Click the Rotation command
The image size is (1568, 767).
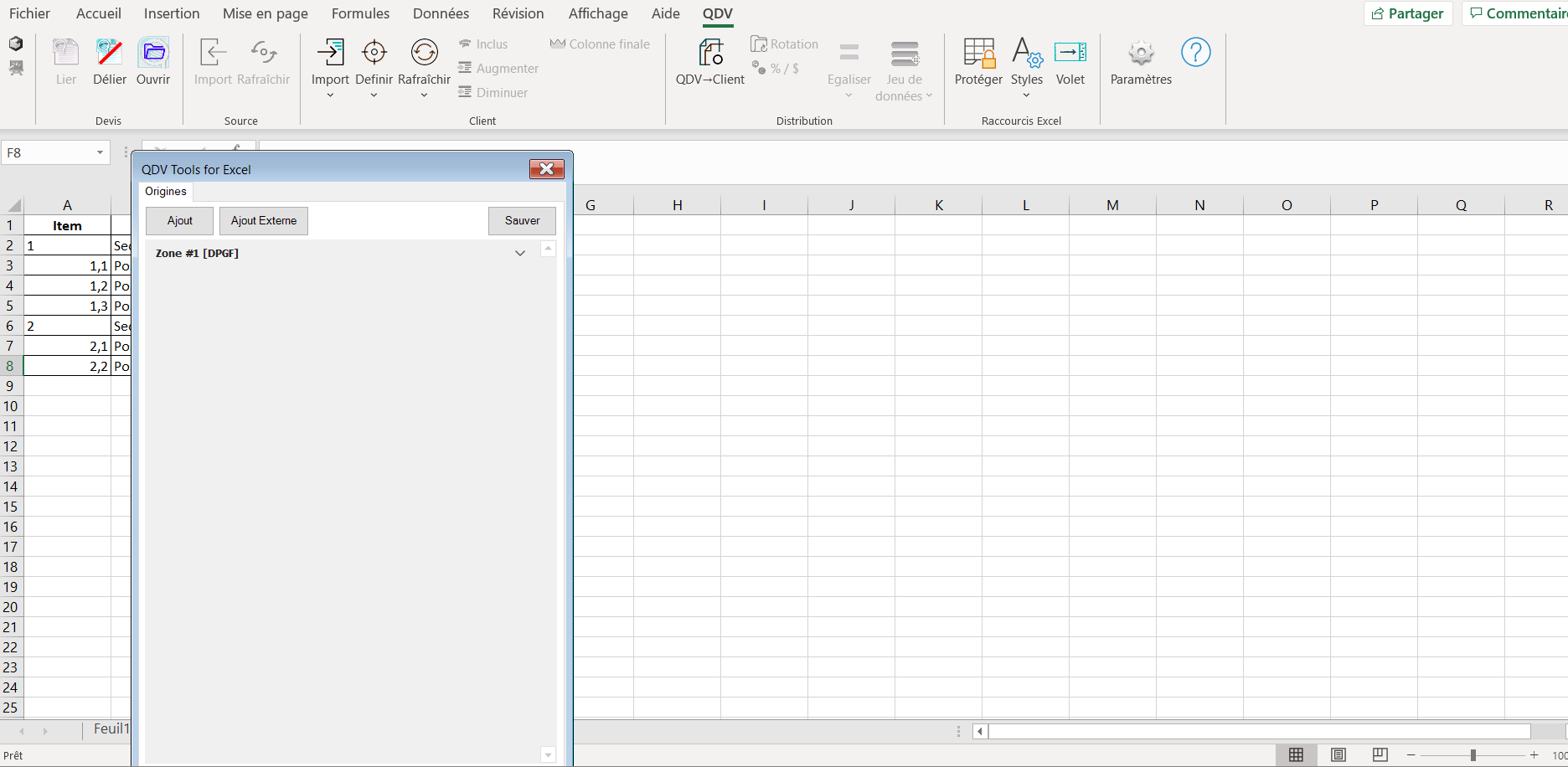coord(785,44)
